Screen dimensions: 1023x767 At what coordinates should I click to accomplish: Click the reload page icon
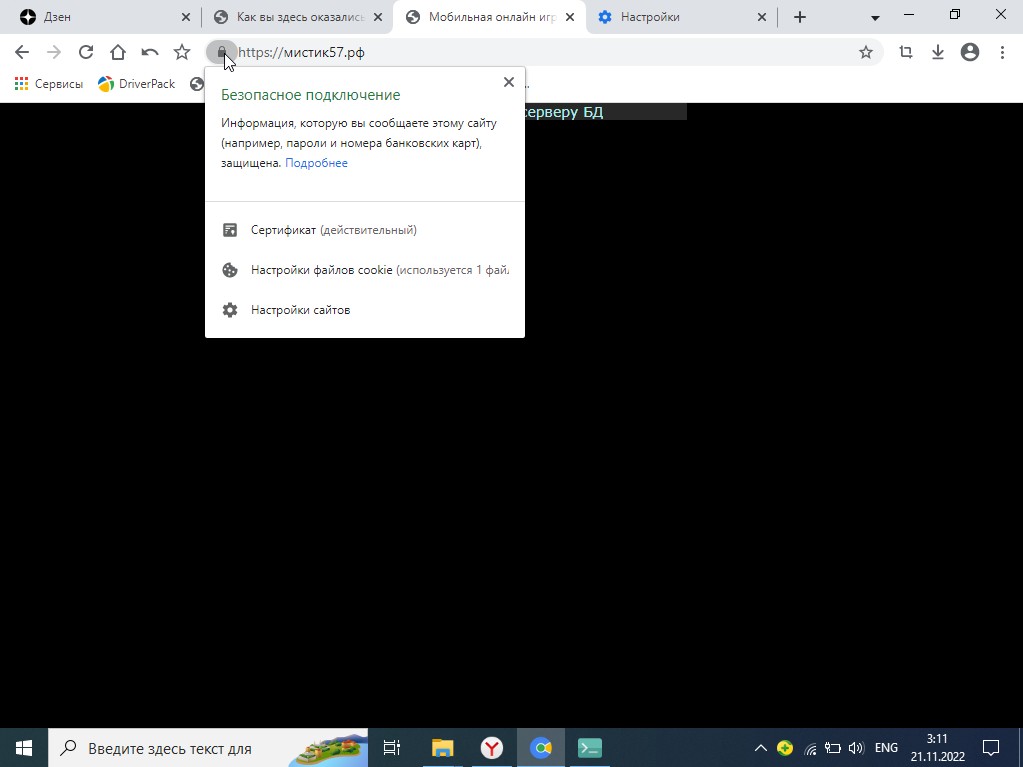(86, 52)
